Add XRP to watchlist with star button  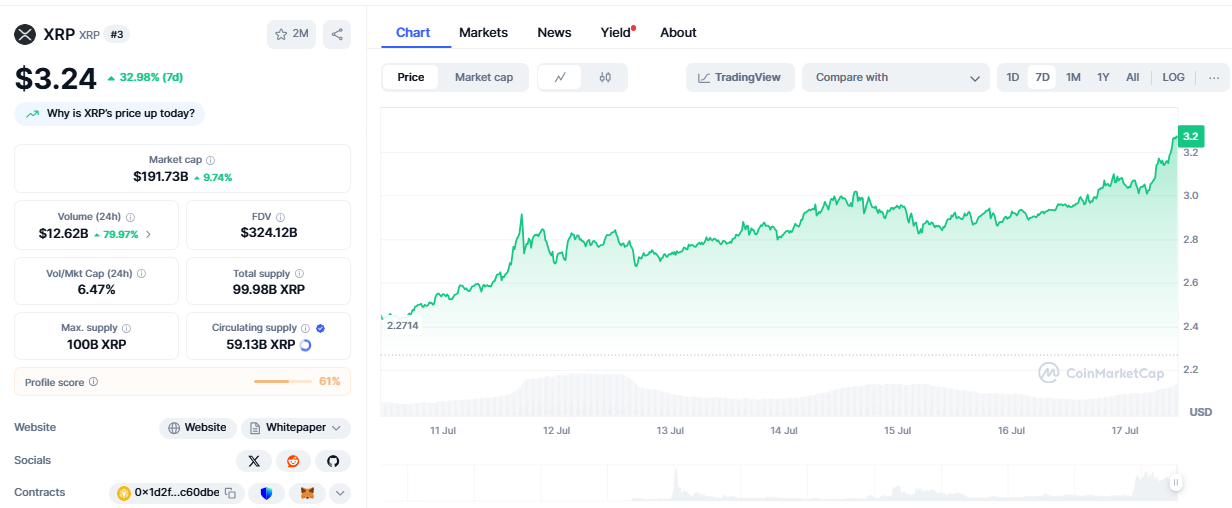click(292, 34)
